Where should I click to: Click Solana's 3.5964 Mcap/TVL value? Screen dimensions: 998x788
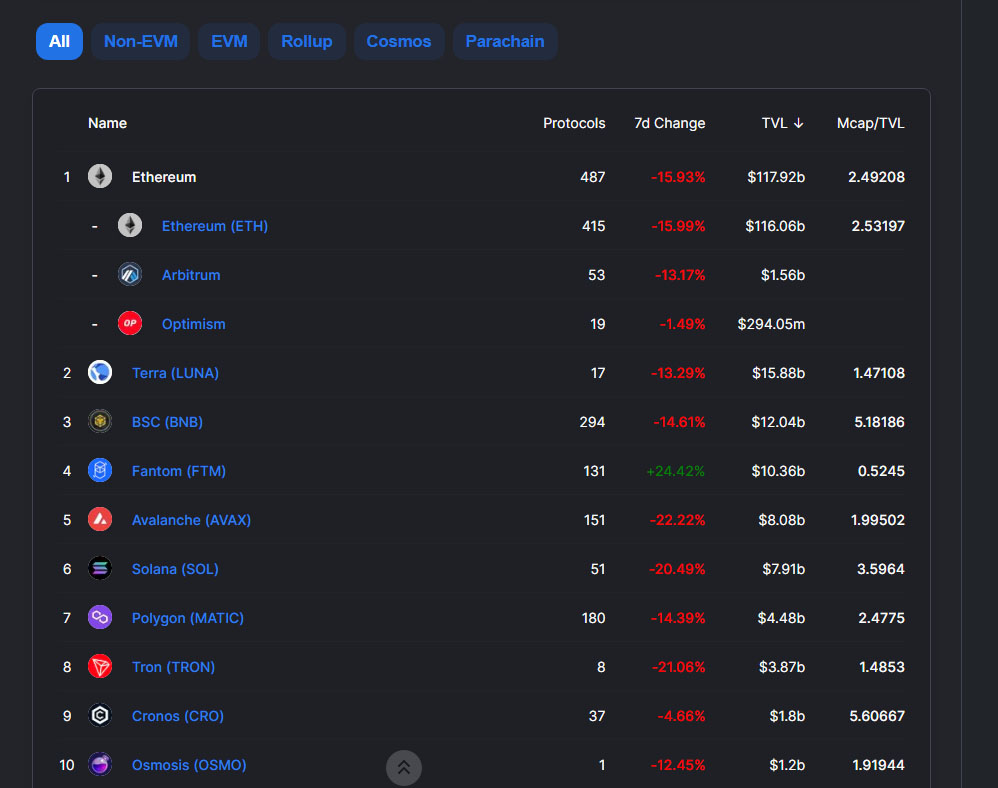(881, 569)
